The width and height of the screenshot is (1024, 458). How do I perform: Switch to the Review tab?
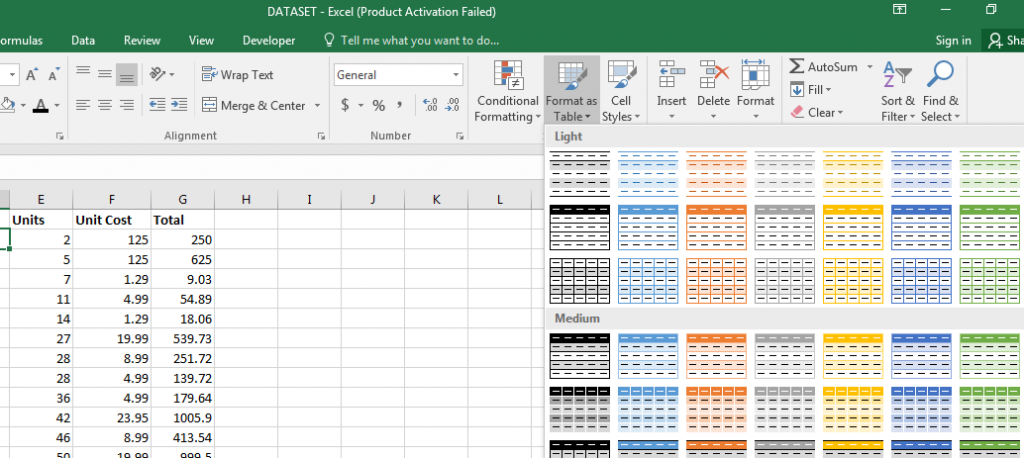[142, 41]
